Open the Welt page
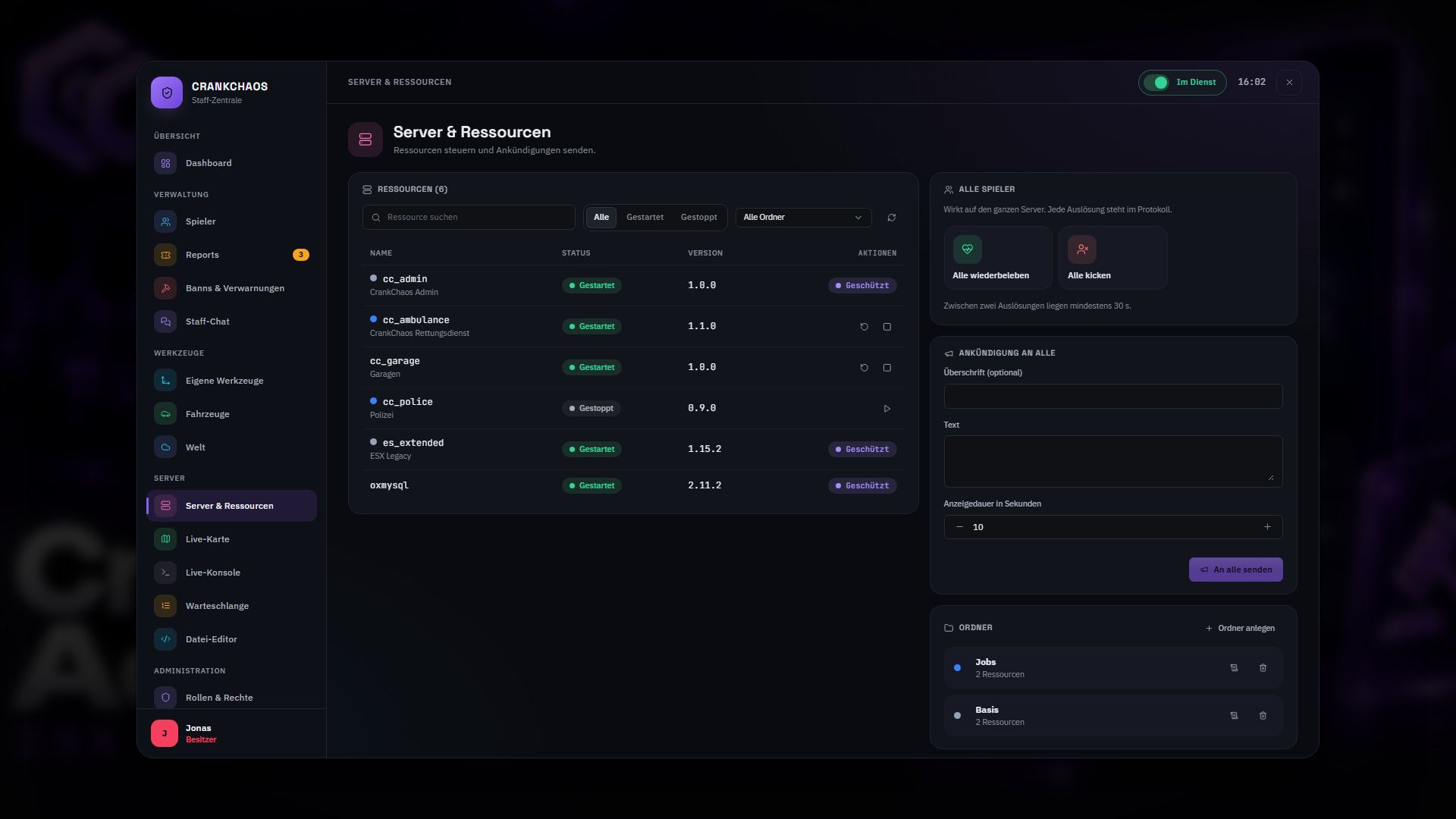 coord(231,447)
